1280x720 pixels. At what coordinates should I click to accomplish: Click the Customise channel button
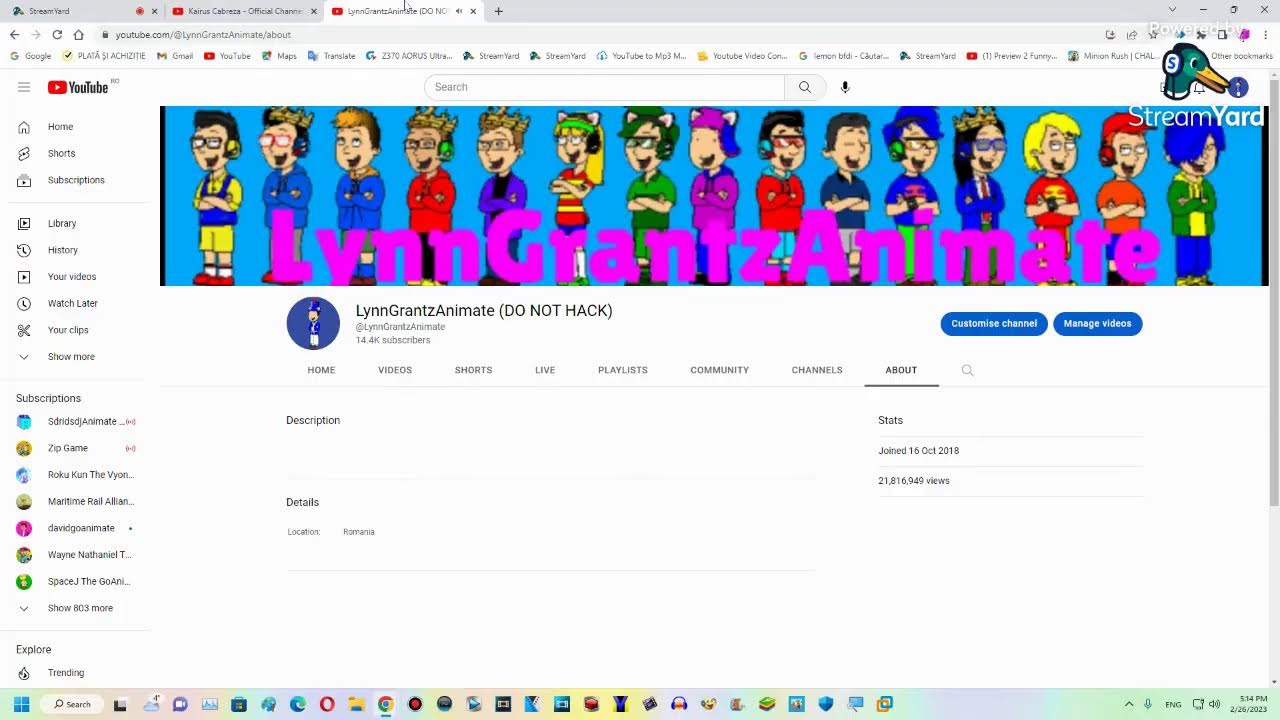click(x=994, y=324)
